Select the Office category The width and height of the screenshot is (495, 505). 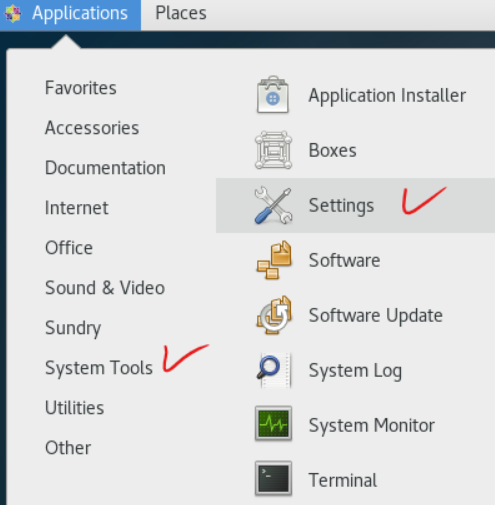click(69, 248)
